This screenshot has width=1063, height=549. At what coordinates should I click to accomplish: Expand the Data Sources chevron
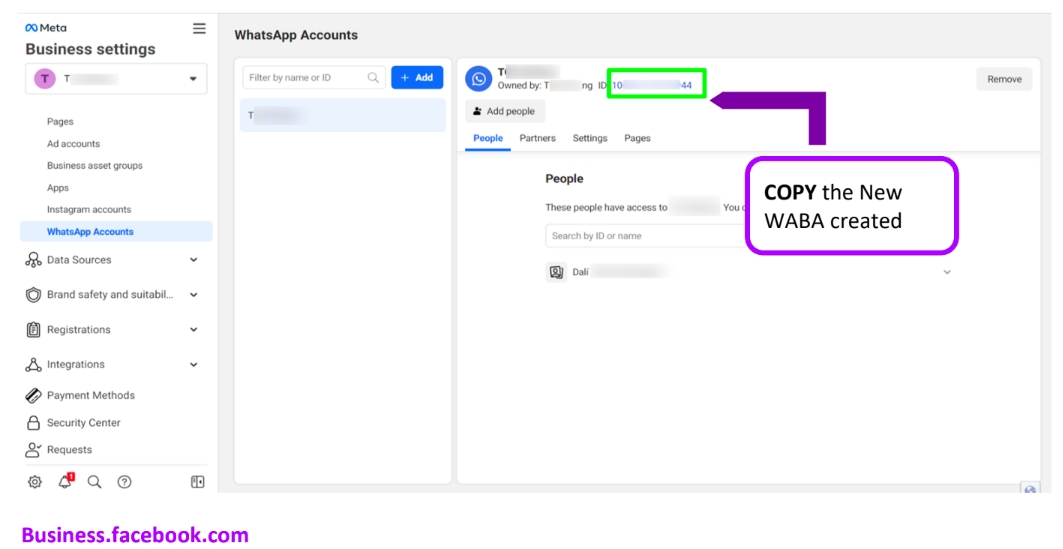click(x=193, y=260)
